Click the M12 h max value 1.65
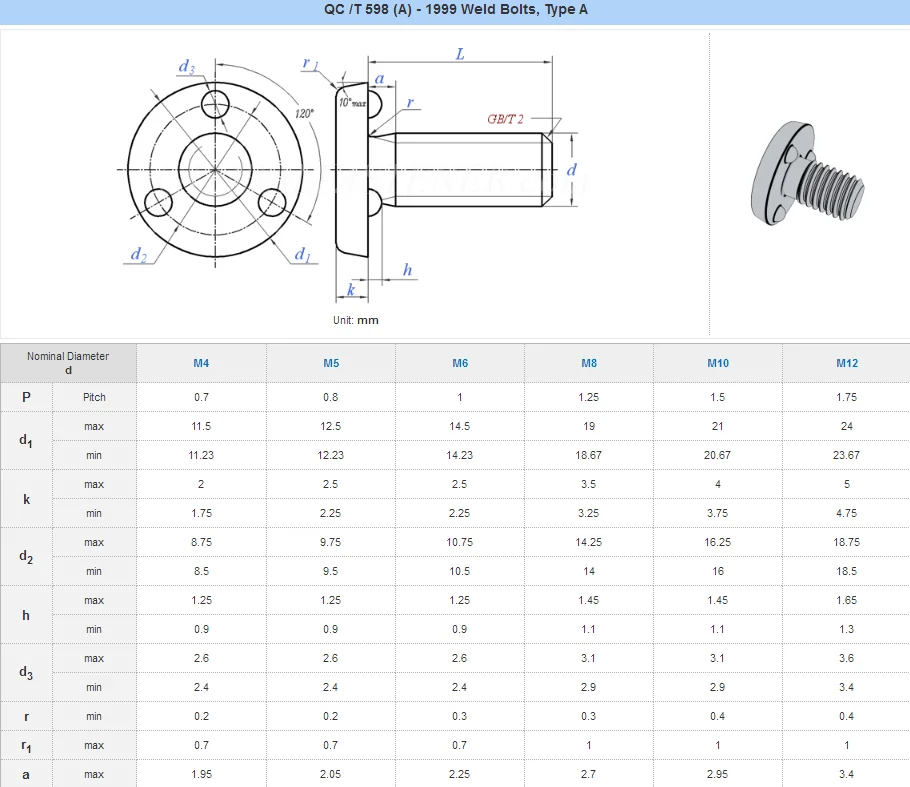 coord(846,601)
